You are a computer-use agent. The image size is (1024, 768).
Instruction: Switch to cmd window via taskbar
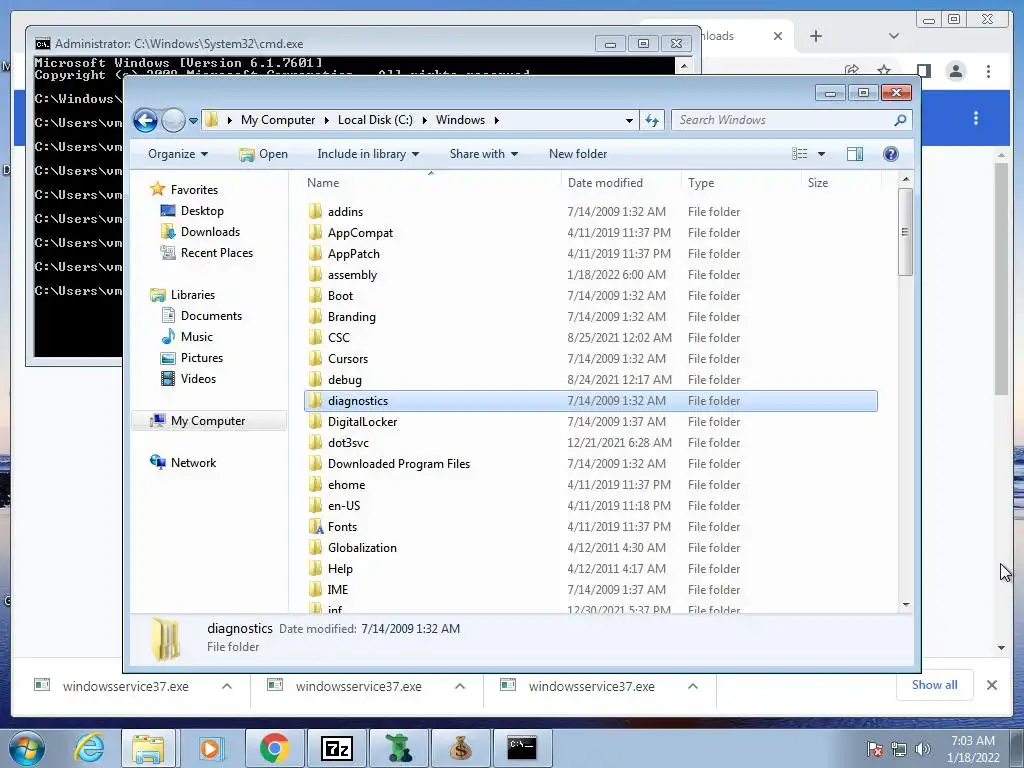point(522,748)
